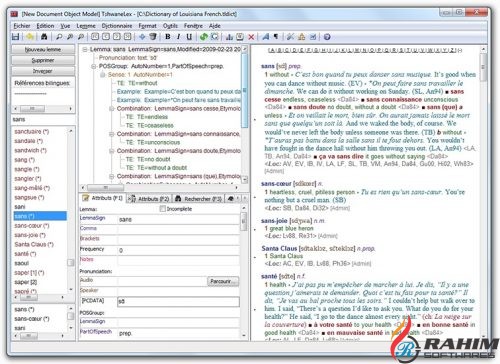The height and width of the screenshot is (364, 500).
Task: Click the filter bucket toolbar icon
Action: (153, 37)
